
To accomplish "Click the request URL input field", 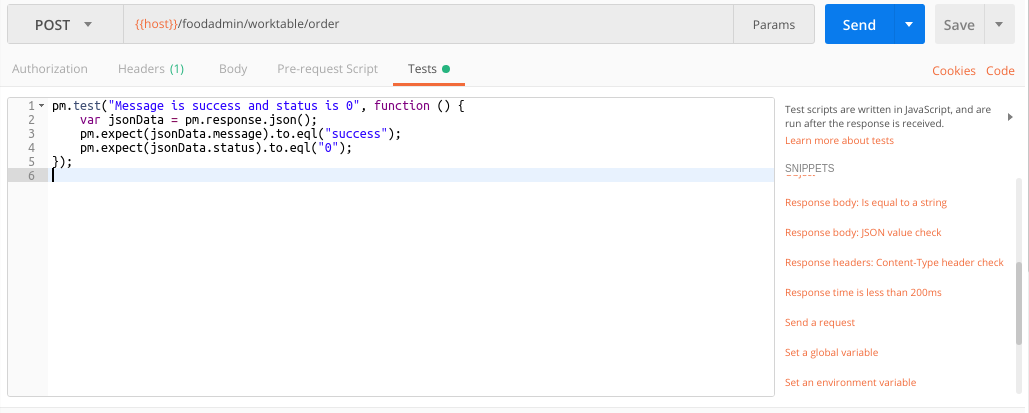I will click(x=430, y=25).
